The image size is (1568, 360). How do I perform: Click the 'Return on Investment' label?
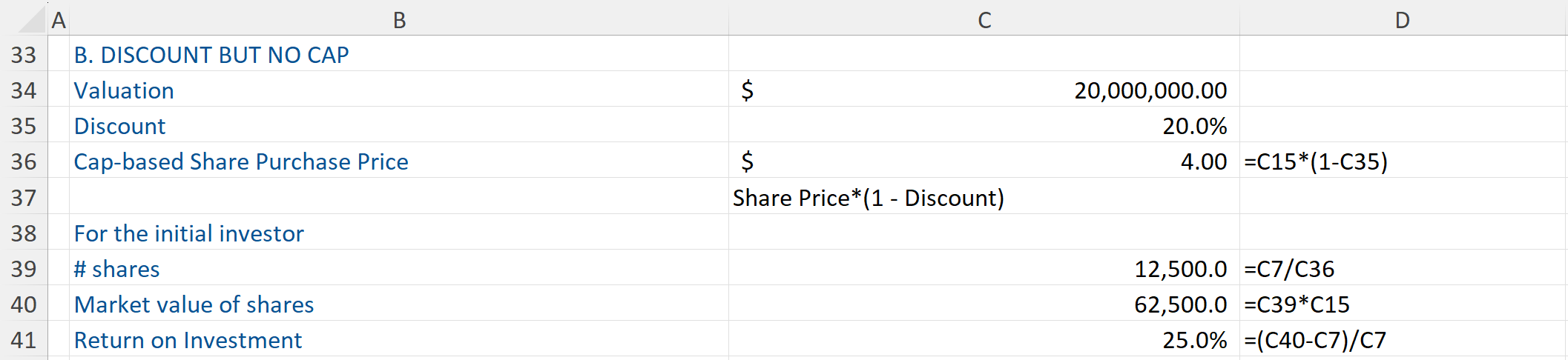pyautogui.click(x=188, y=340)
